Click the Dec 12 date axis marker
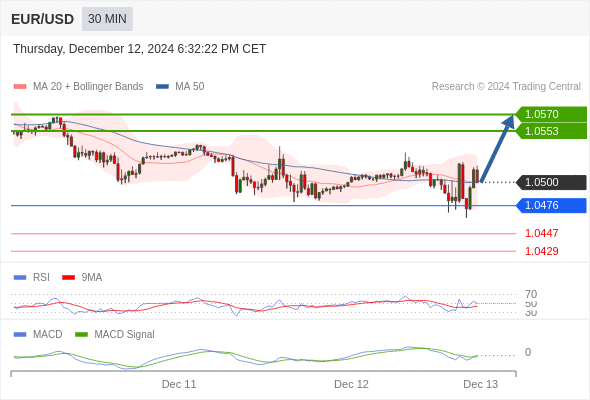This screenshot has width=590, height=400. click(351, 384)
